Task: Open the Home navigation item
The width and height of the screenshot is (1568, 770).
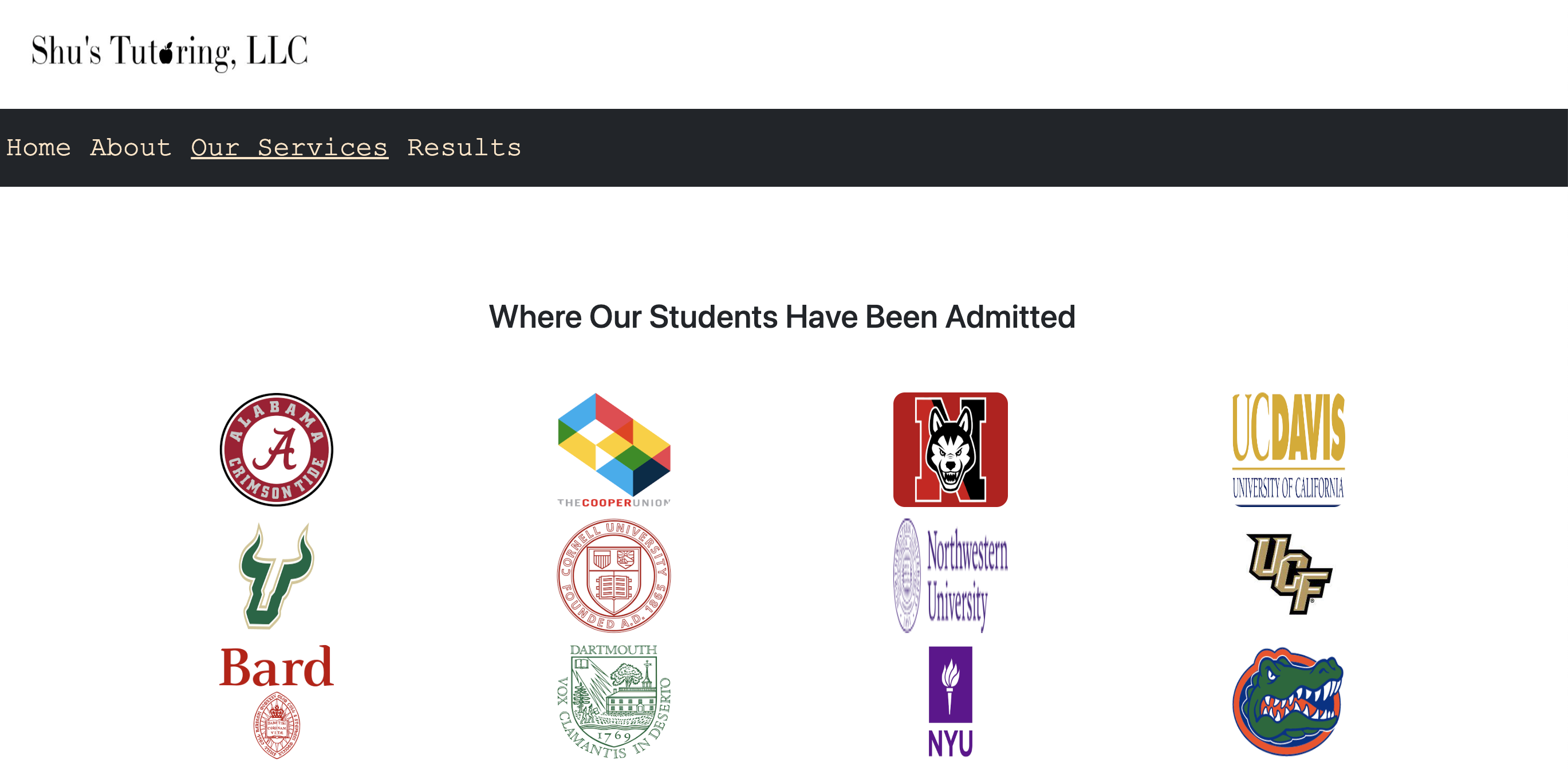Action: pyautogui.click(x=38, y=147)
